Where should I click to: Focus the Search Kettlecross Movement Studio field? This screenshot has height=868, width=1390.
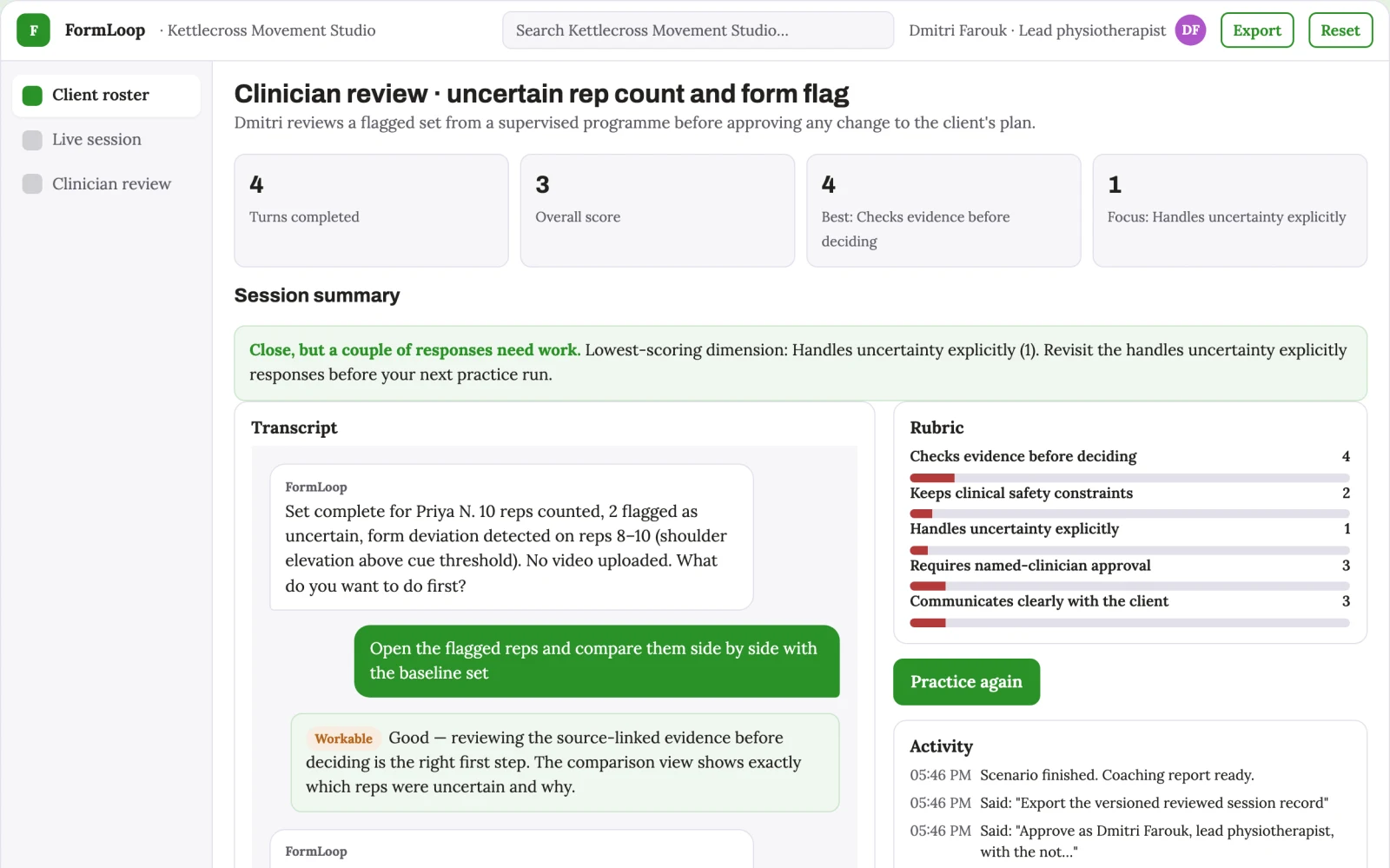[698, 30]
